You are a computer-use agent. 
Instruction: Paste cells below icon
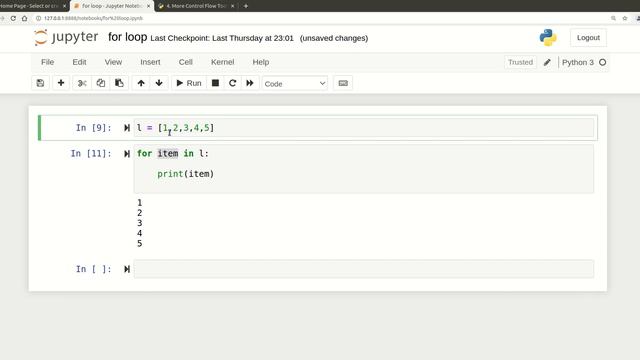(x=119, y=83)
